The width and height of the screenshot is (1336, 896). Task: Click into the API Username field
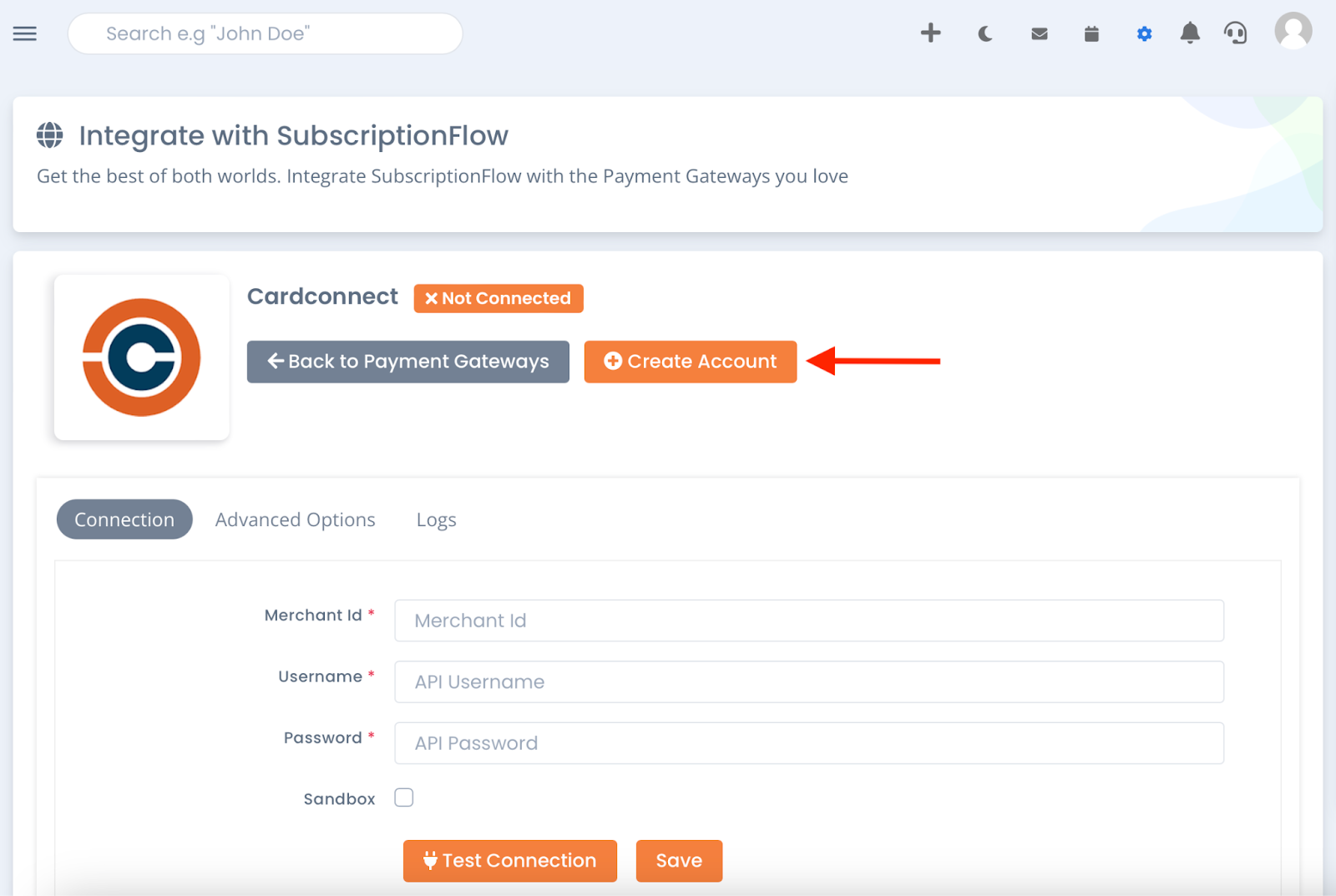pyautogui.click(x=809, y=682)
